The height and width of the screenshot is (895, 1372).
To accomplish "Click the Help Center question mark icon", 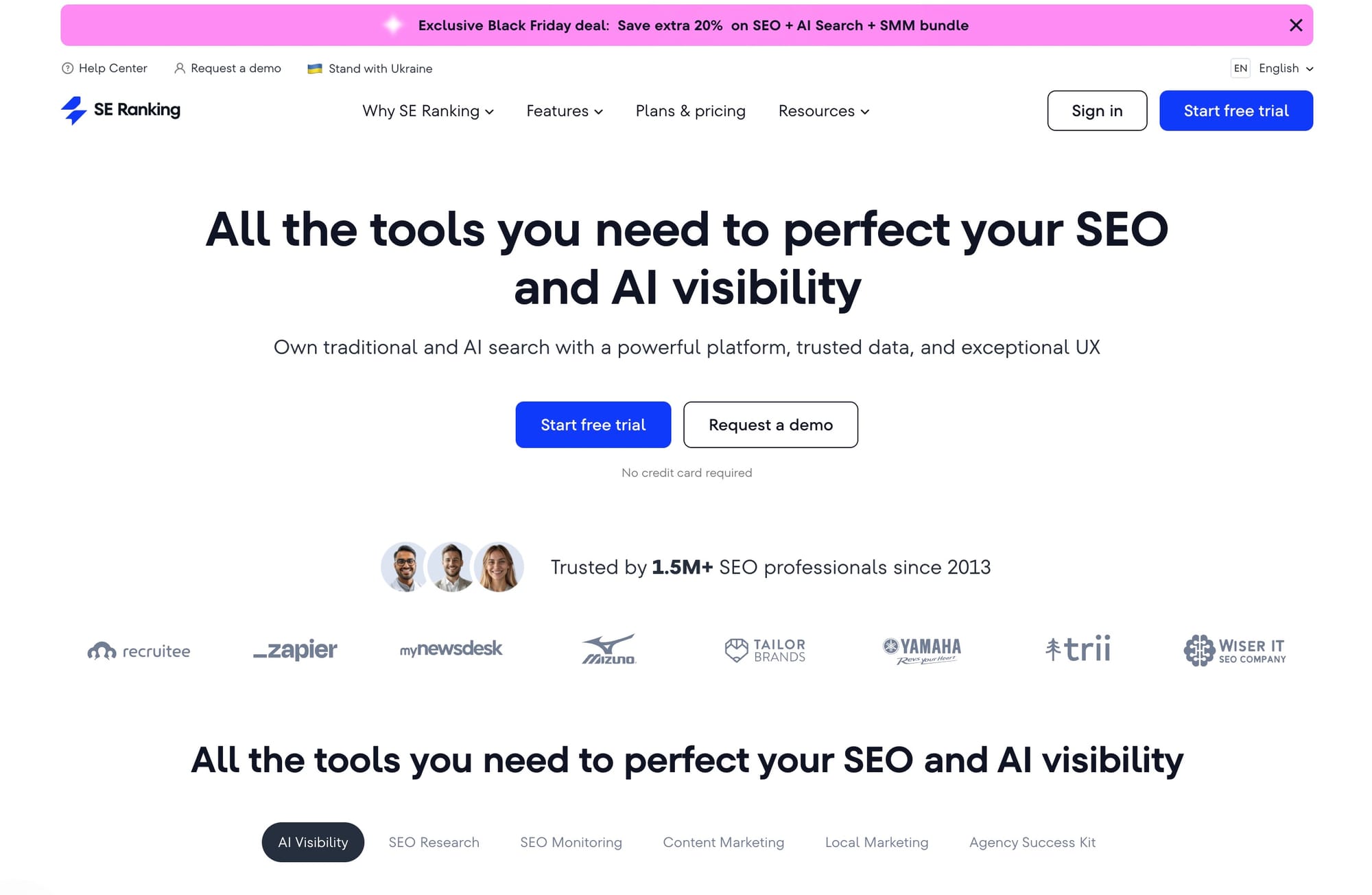I will [67, 68].
